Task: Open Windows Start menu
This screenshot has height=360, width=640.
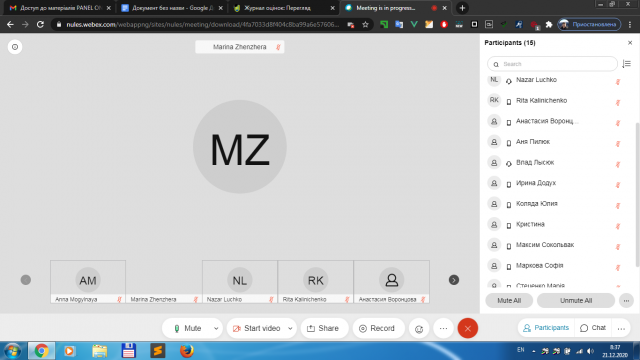Action: 13,351
